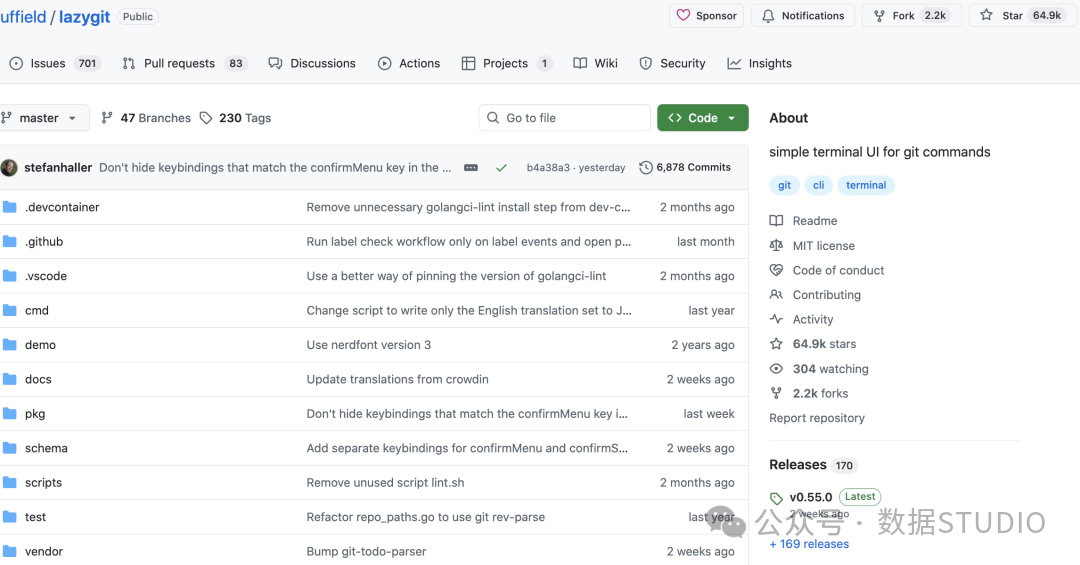Viewport: 1080px width, 565px height.
Task: Open the Issues tab
Action: pyautogui.click(x=54, y=63)
